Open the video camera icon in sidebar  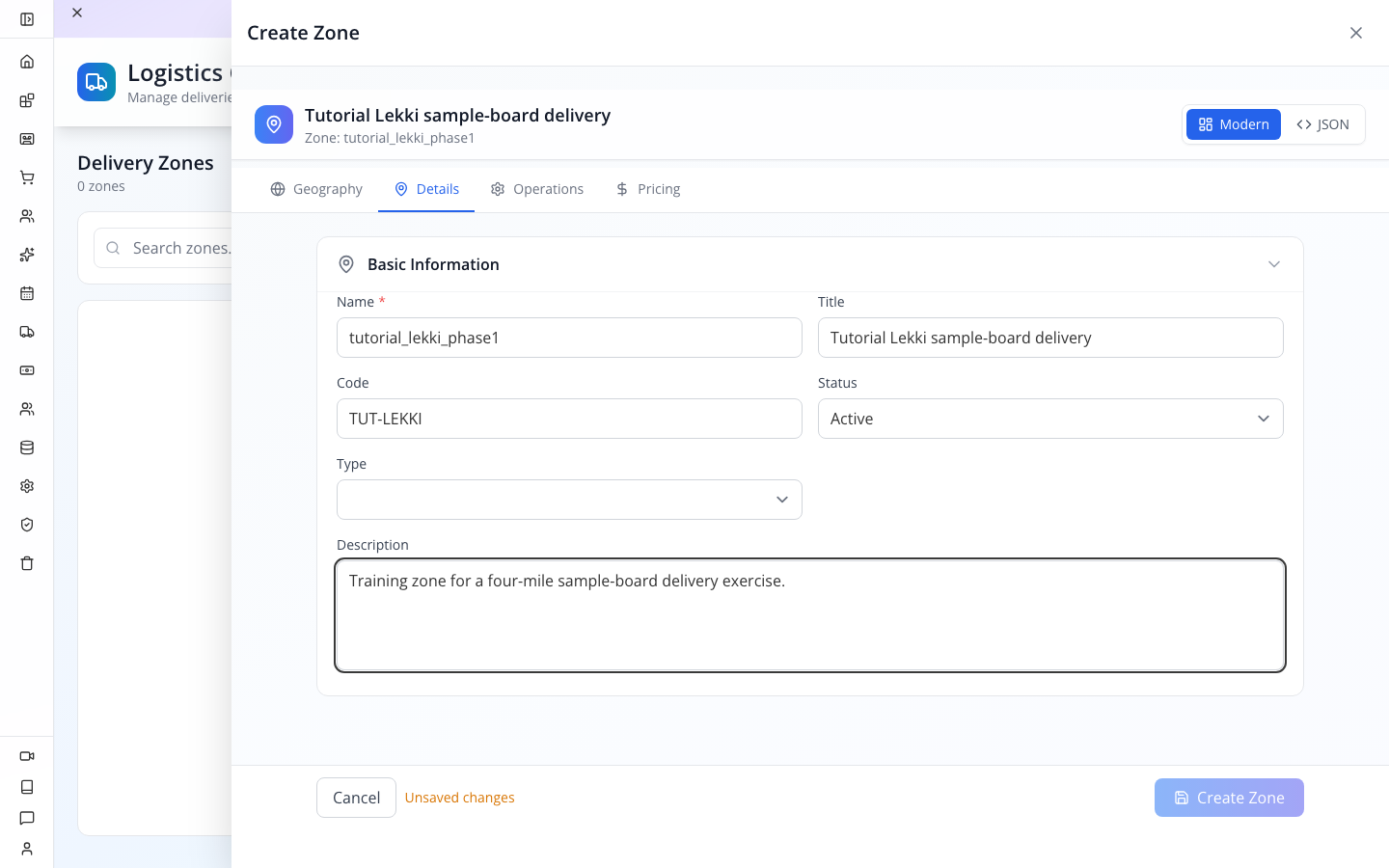pyautogui.click(x=27, y=756)
